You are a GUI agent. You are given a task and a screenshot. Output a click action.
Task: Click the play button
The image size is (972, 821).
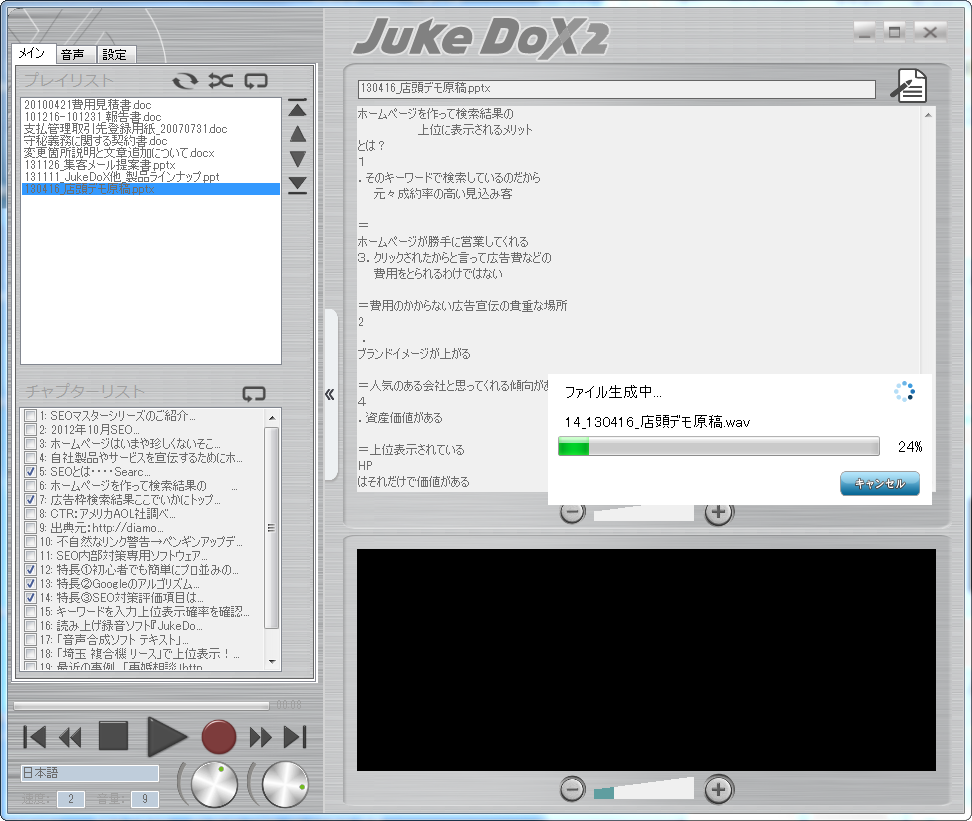[x=167, y=737]
